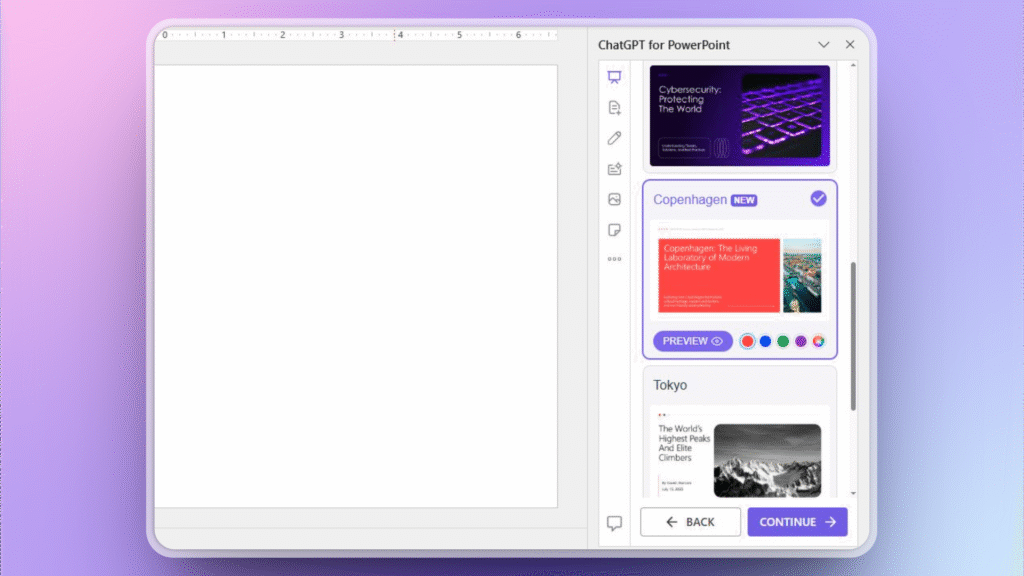
Task: Select the Cybersecurity template thumbnail
Action: 739,115
